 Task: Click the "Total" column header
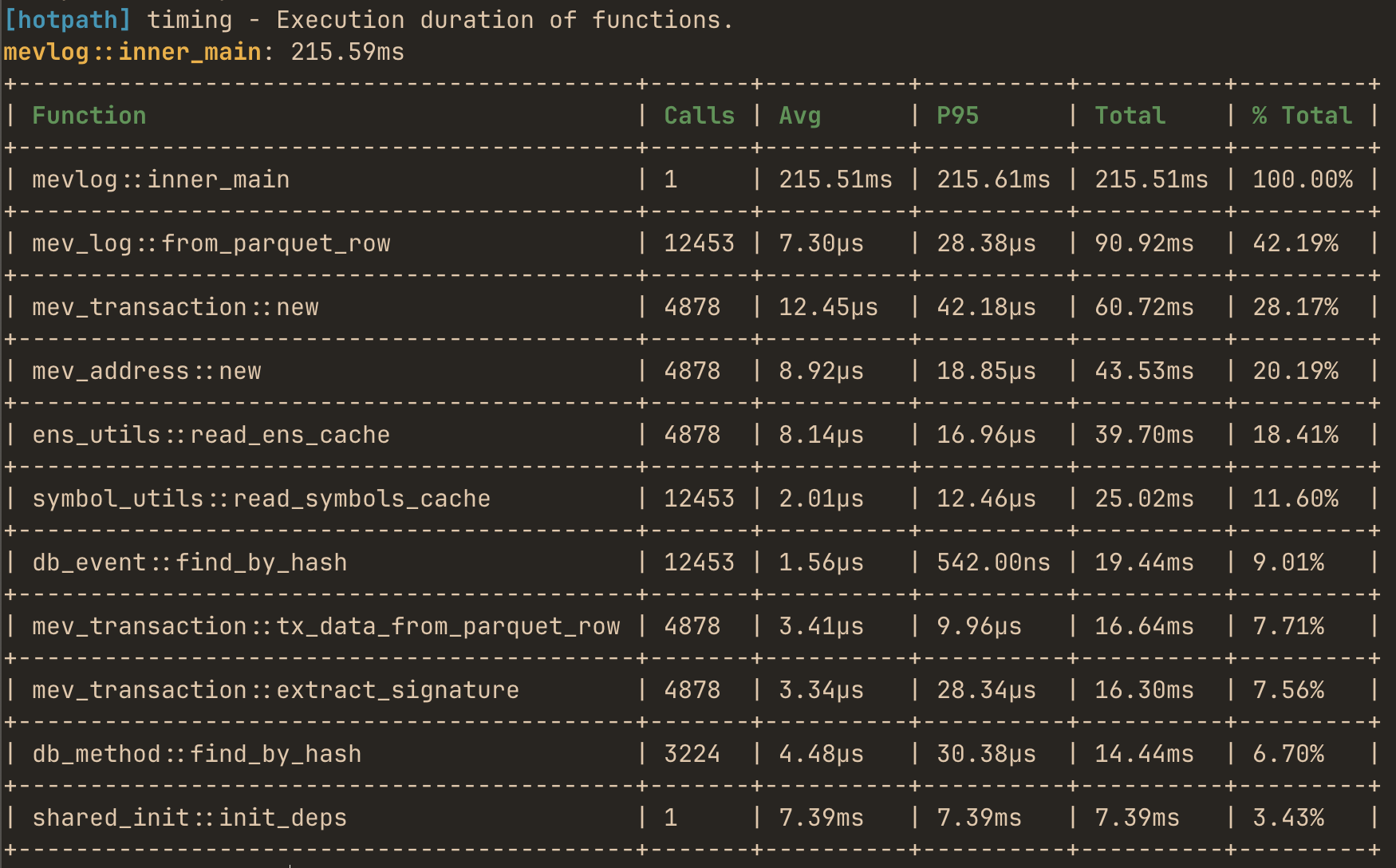[x=1128, y=116]
